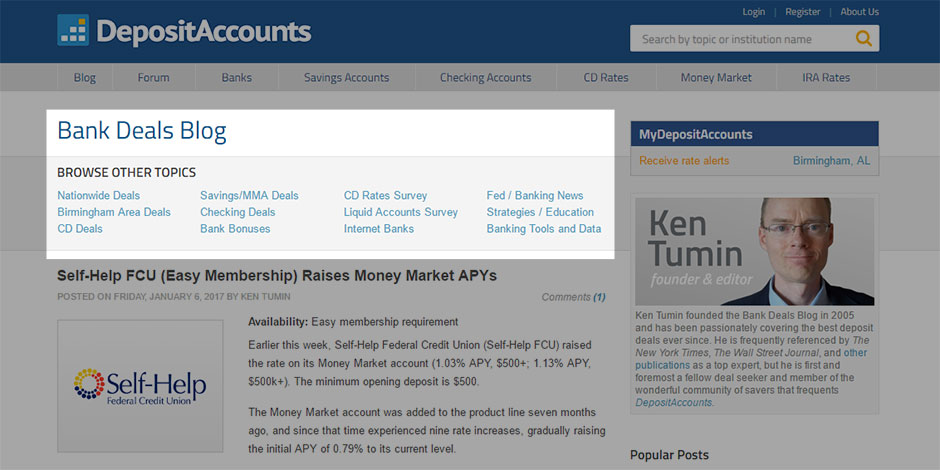Click the orange search magnifier icon
The width and height of the screenshot is (940, 470).
[863, 38]
